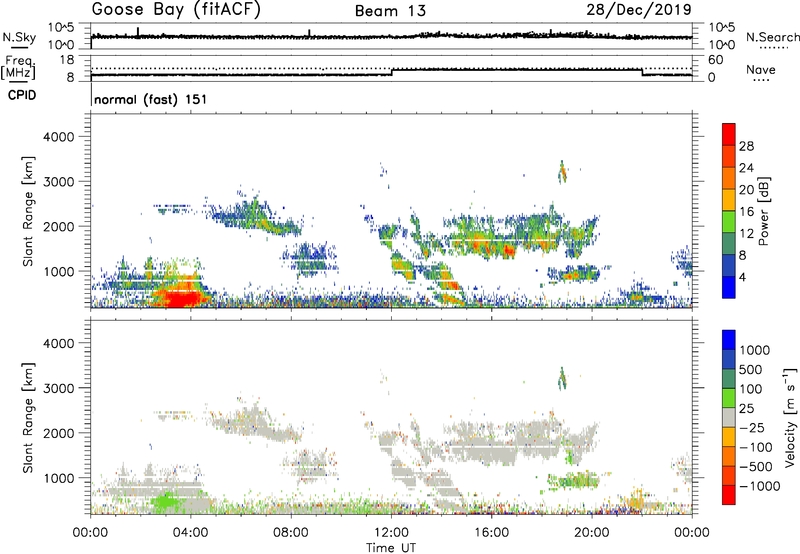Click the '10^5' label on the left noise axis
Viewport: 800px width, 554px height.
point(61,27)
